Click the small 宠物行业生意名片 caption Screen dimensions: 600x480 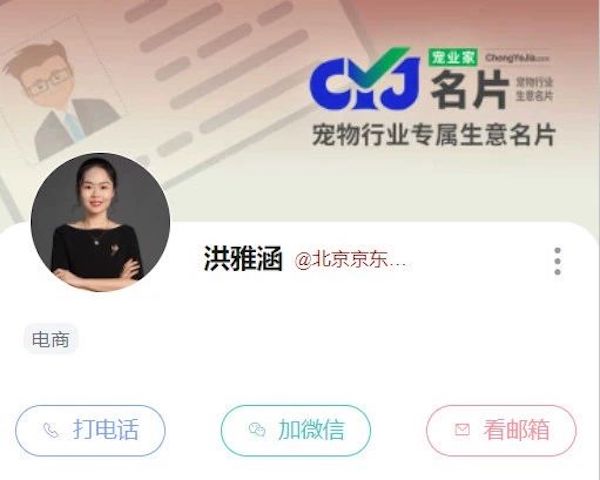tap(534, 89)
